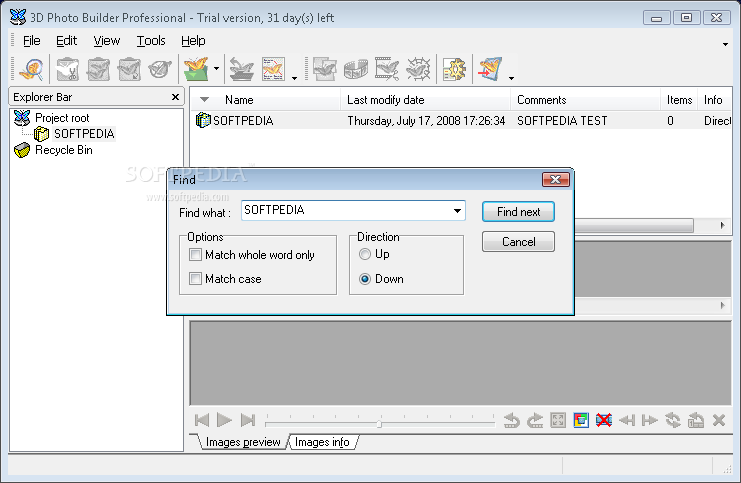Image resolution: width=741 pixels, height=483 pixels.
Task: Enable Match whole word only checkbox
Action: tap(195, 255)
